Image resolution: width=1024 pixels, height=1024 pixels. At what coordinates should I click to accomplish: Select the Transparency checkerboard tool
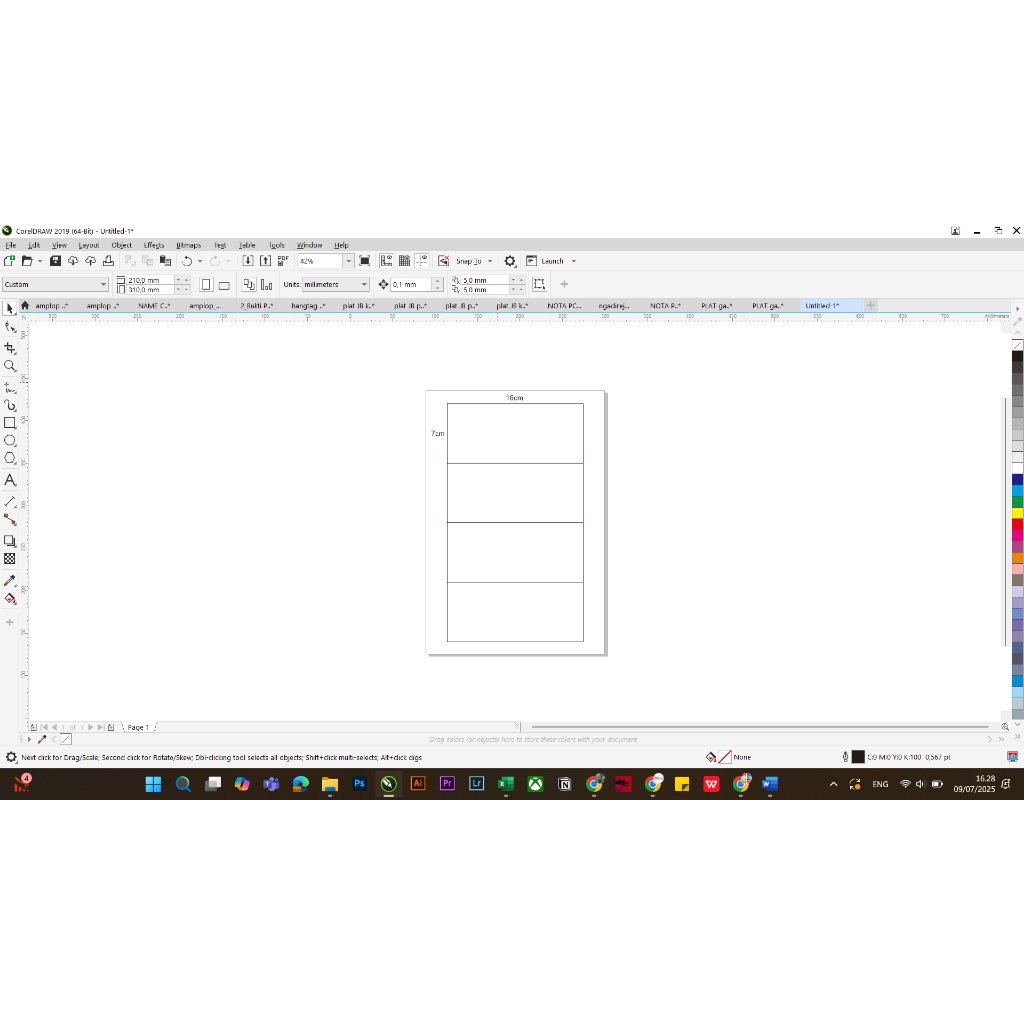[10, 559]
